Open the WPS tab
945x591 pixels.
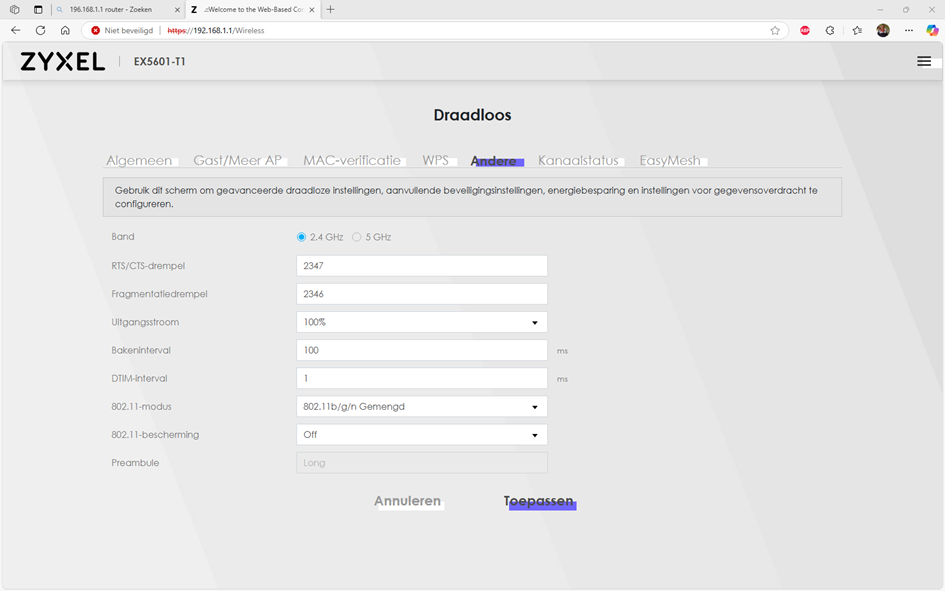(435, 160)
